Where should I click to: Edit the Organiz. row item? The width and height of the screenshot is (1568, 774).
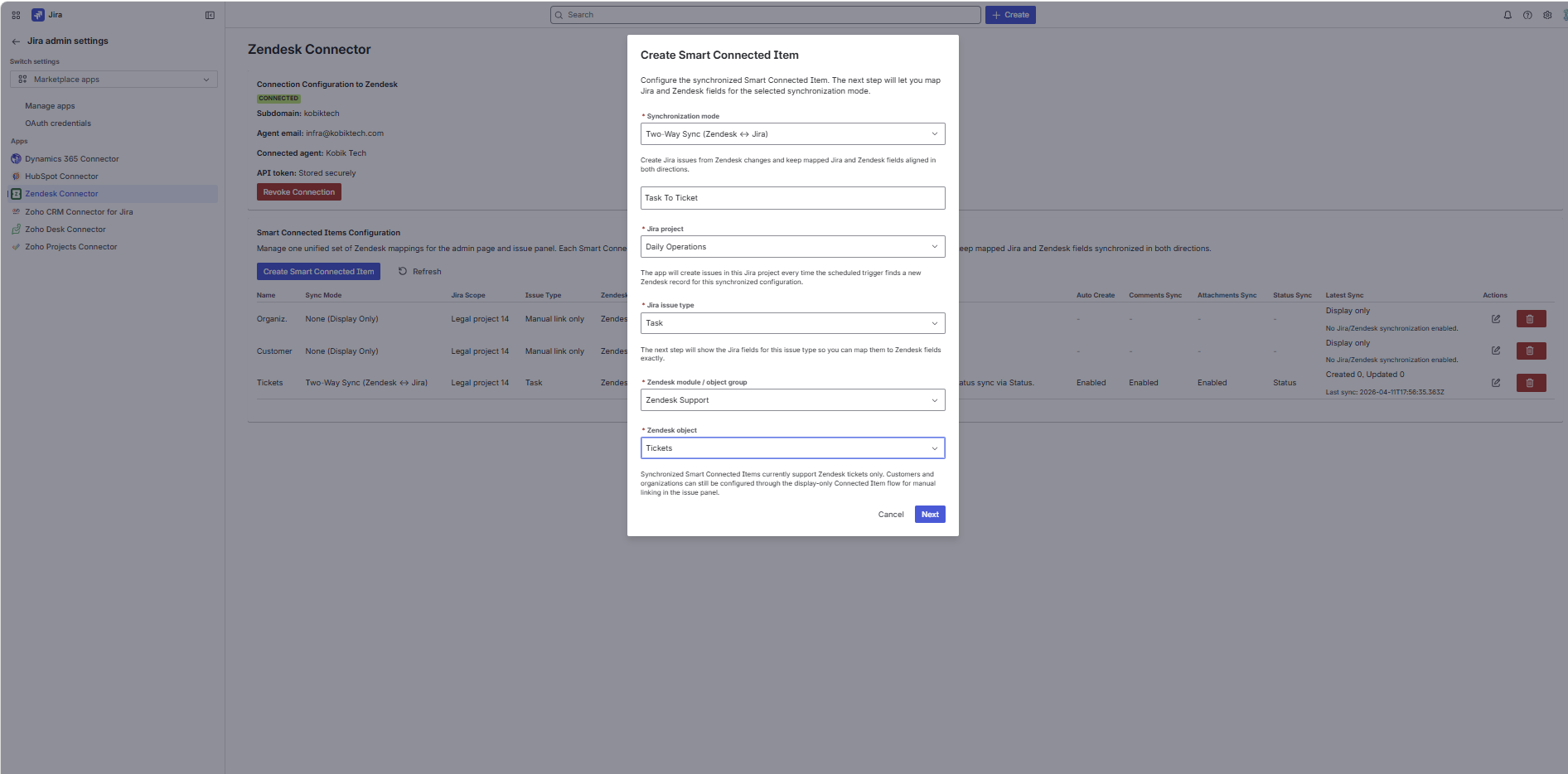click(1496, 319)
